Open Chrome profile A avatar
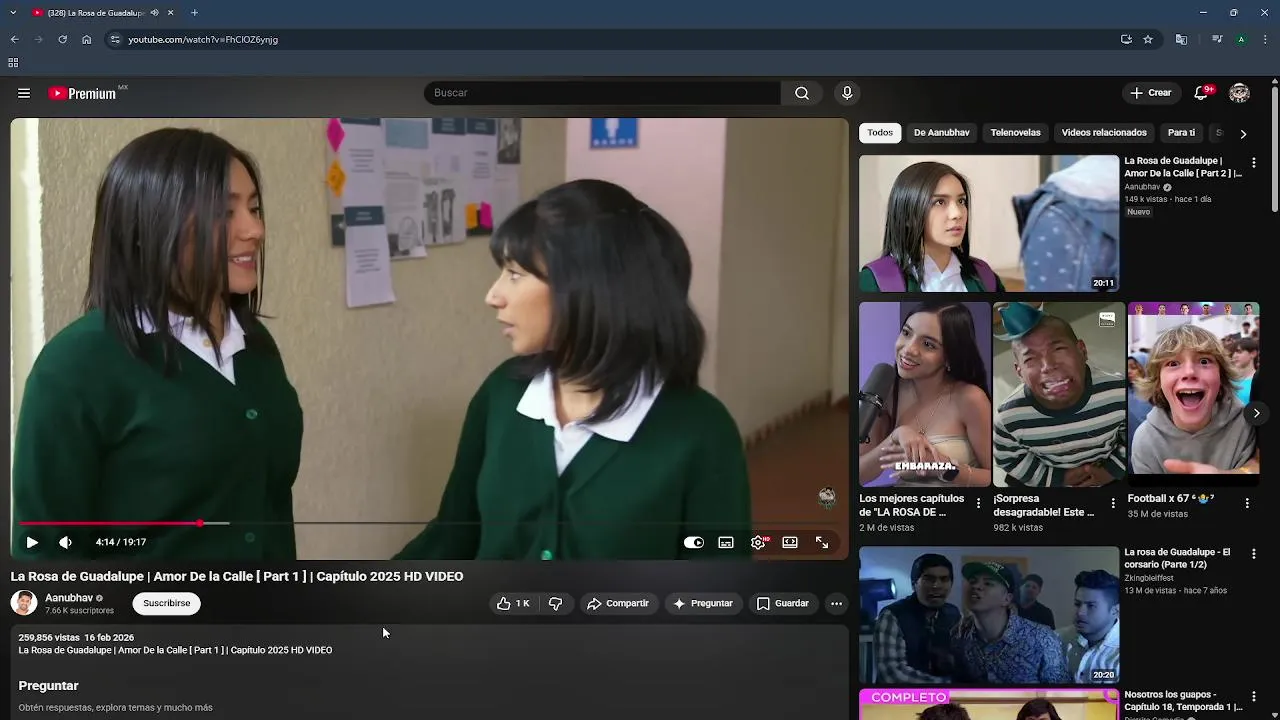This screenshot has width=1280, height=720. (x=1241, y=39)
